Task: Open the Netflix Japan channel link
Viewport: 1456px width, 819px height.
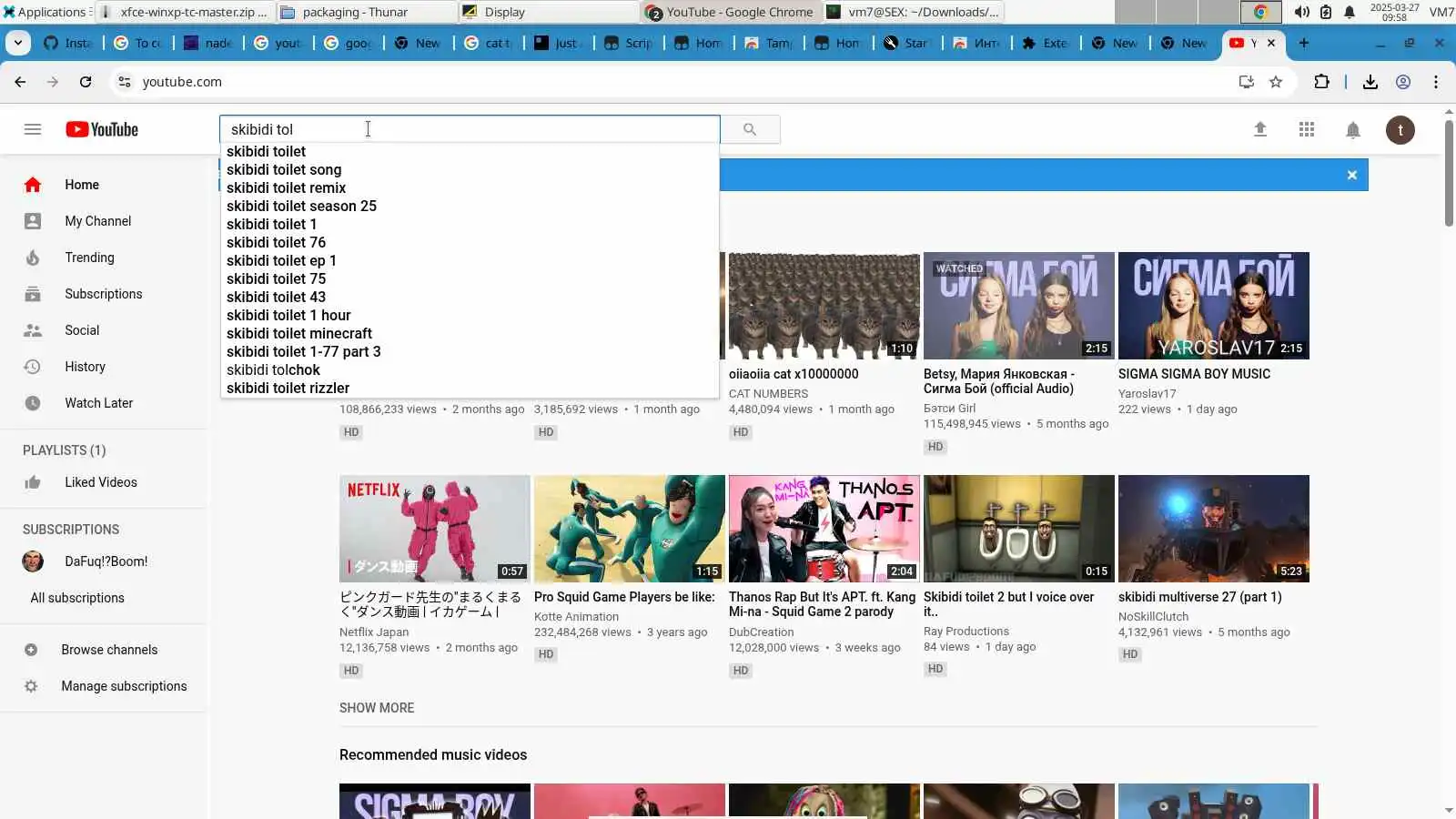Action: click(374, 632)
